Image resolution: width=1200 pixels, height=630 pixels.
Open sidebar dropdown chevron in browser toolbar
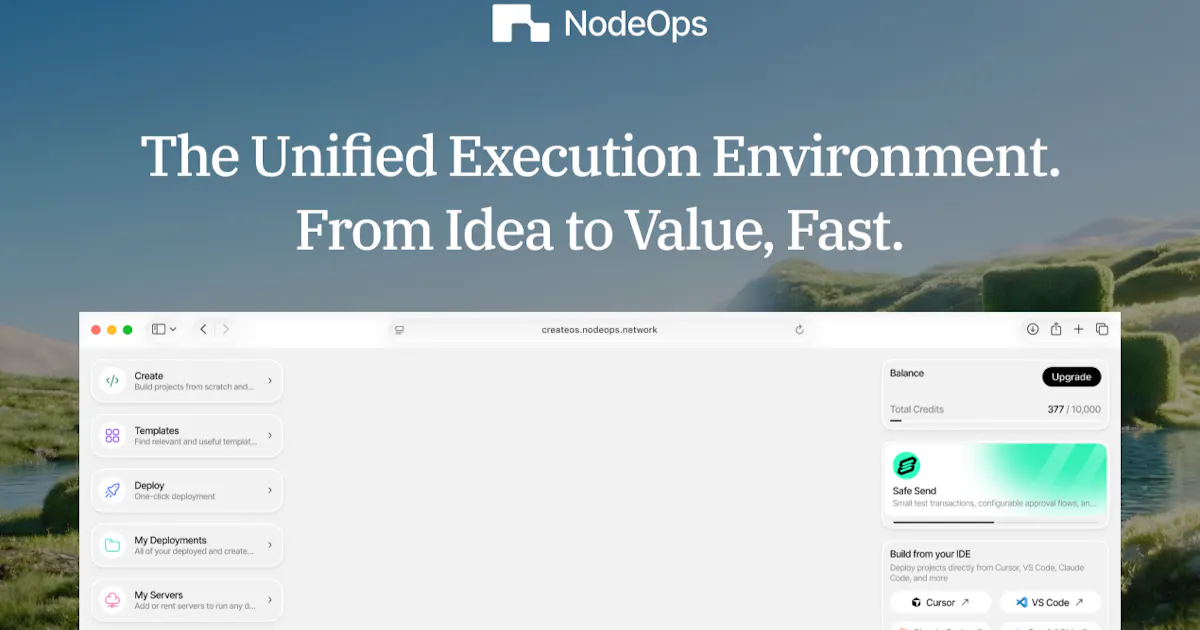click(x=173, y=329)
